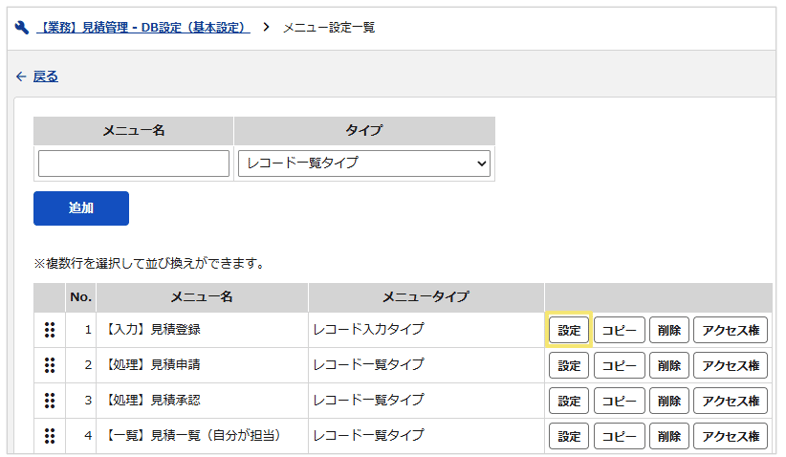Screen dimensions: 786x457
Task: Click the メニュー設定一覧 breadcrumb text
Action: 329,28
